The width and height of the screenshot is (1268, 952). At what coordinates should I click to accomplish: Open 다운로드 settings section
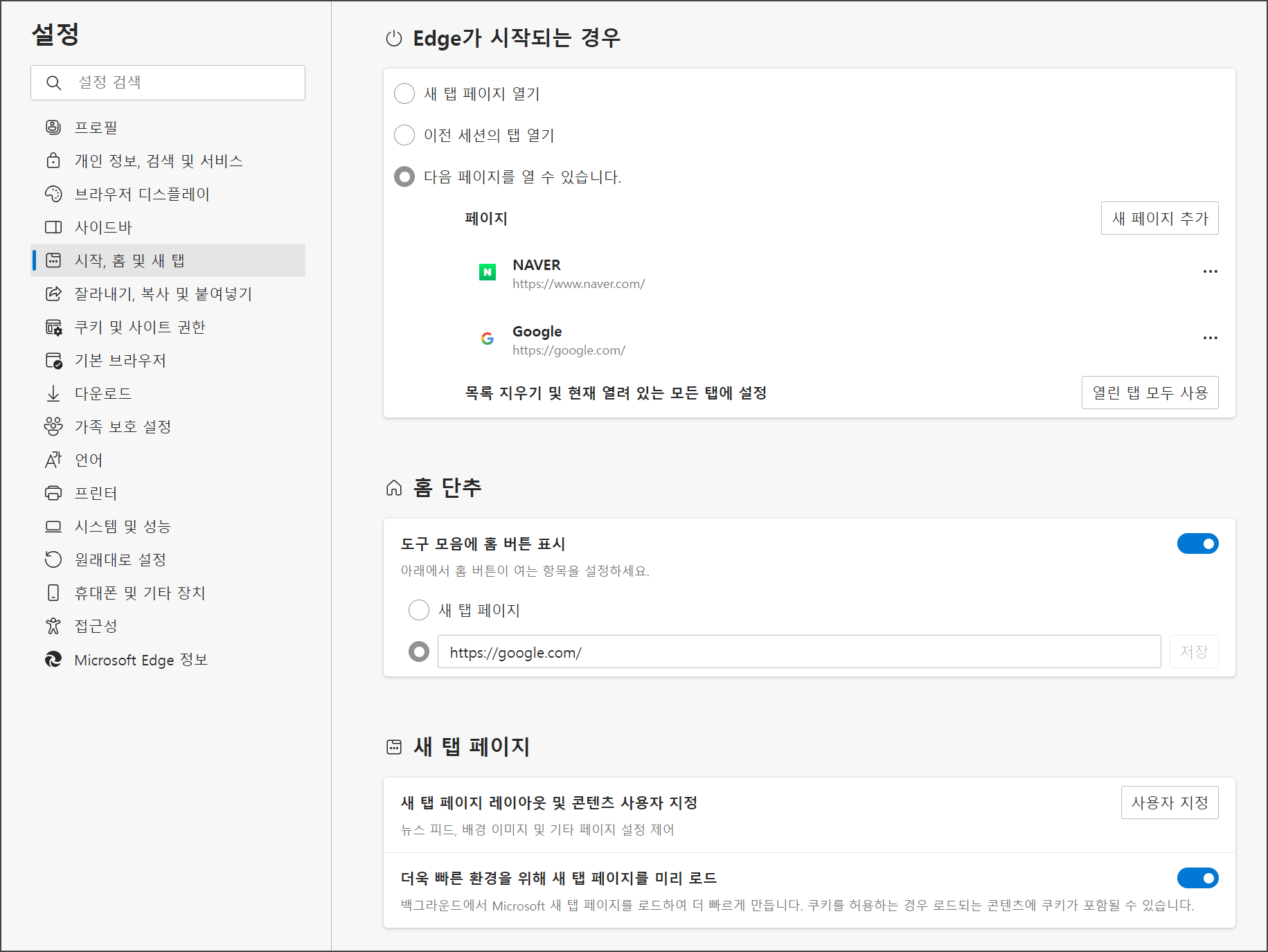pyautogui.click(x=168, y=393)
